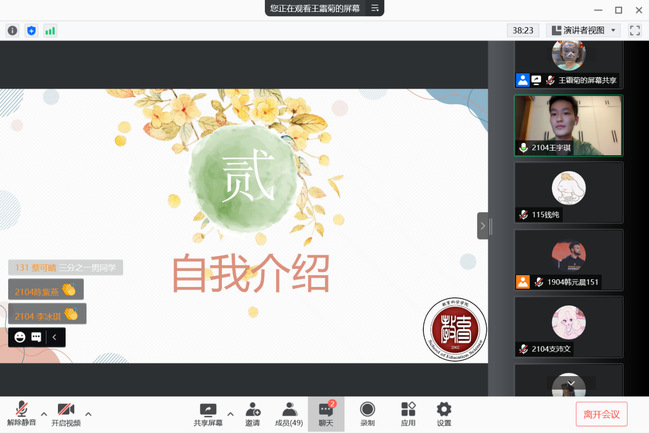Open the 聊天 chat panel
Image resolution: width=649 pixels, height=433 pixels.
point(326,410)
